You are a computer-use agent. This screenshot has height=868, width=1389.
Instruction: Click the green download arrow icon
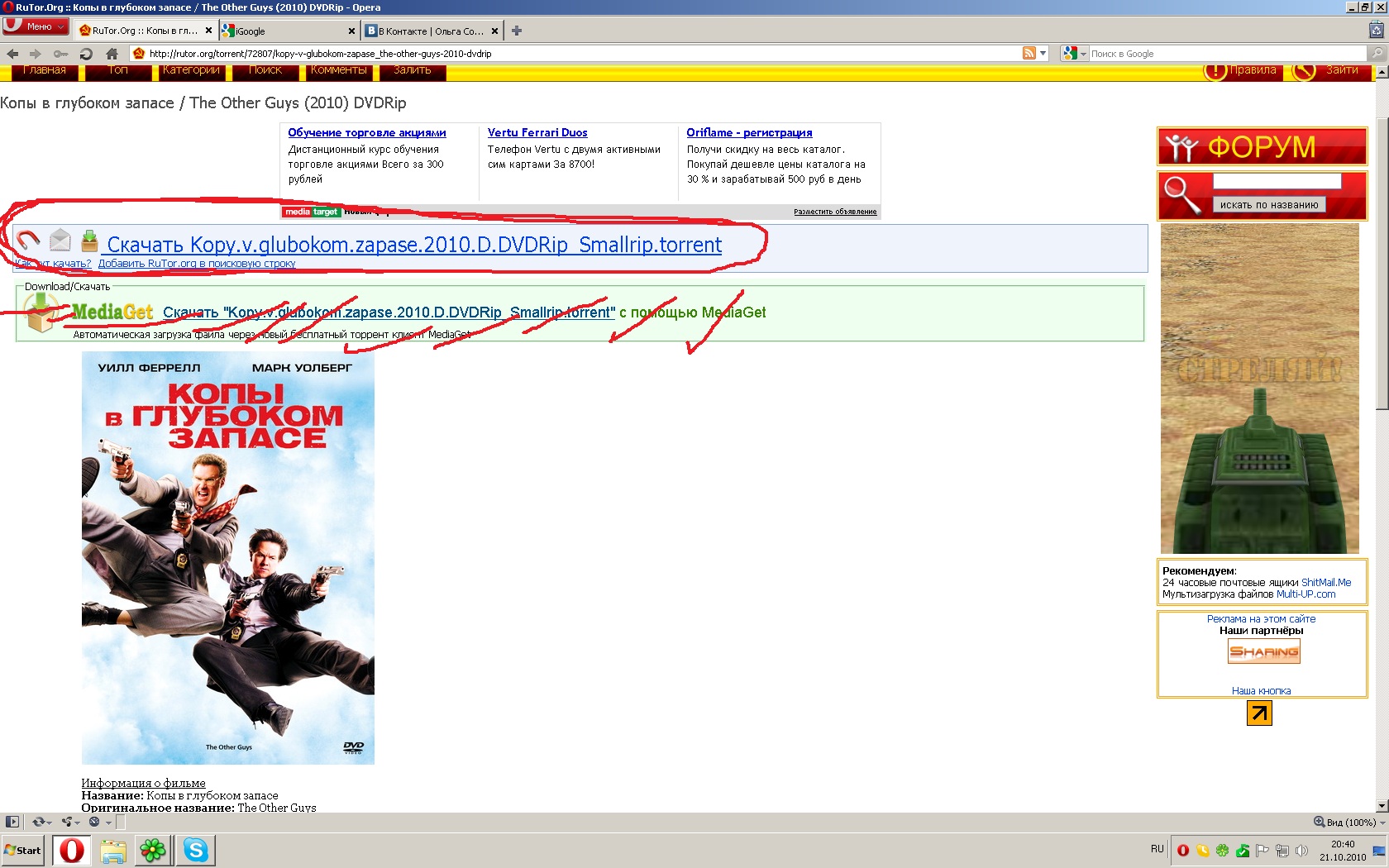click(x=89, y=241)
